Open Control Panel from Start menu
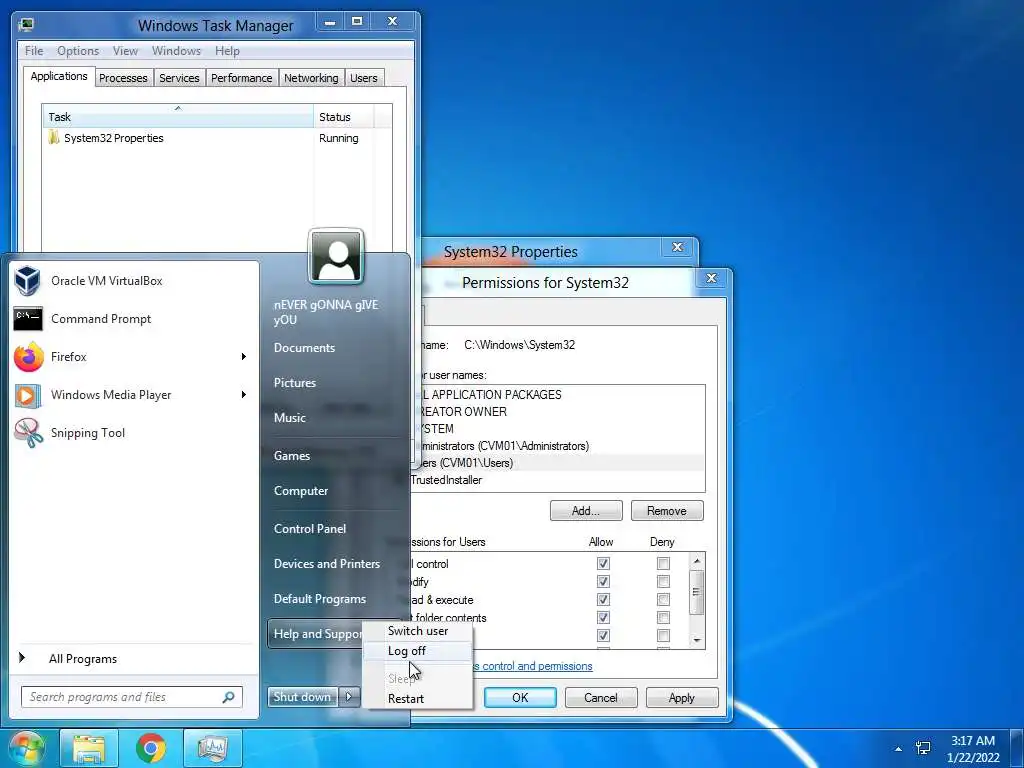 pos(310,529)
